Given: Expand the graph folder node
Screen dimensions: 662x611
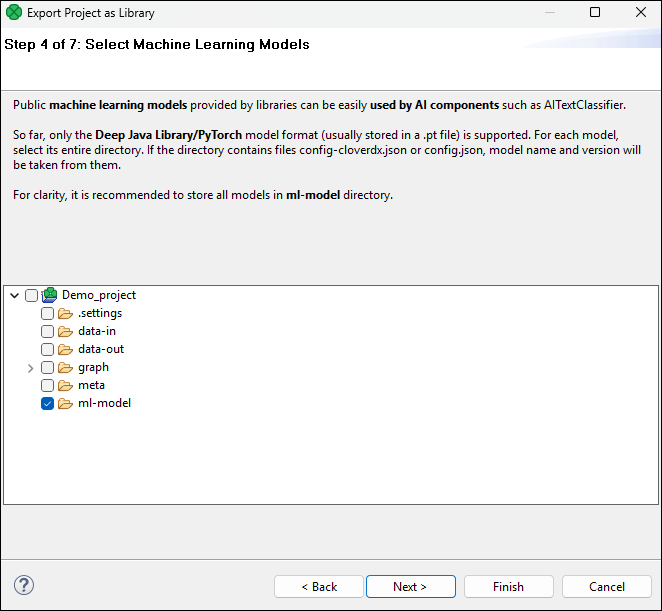Looking at the screenshot, I should 30,368.
